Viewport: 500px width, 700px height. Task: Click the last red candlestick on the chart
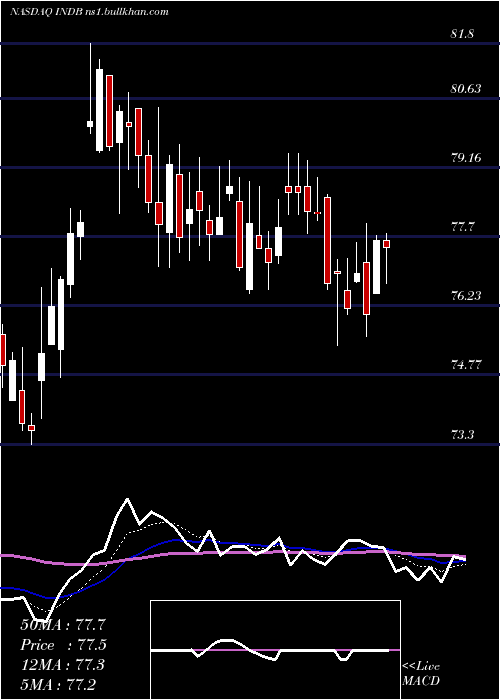[x=387, y=244]
